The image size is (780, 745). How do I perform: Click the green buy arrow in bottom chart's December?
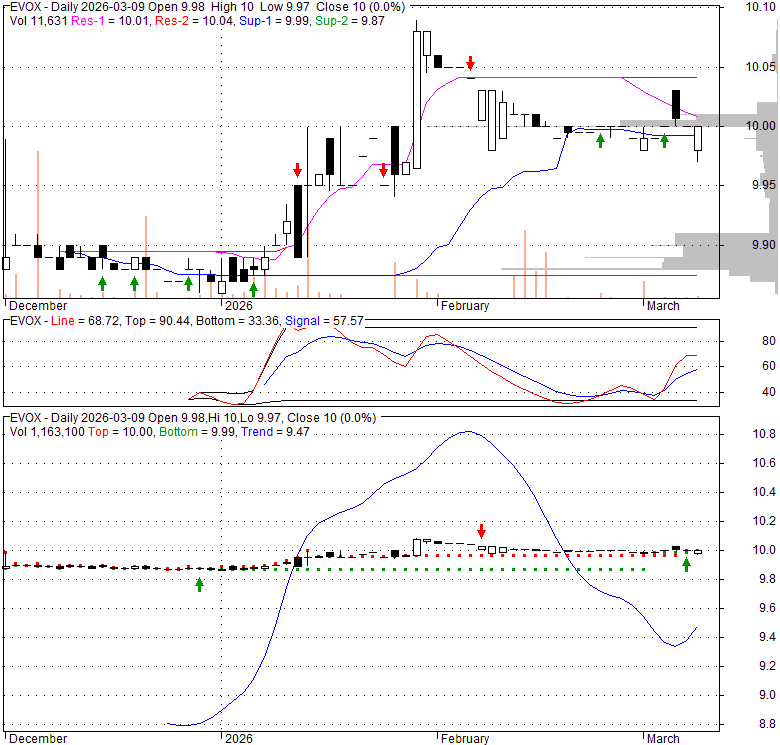pos(199,584)
